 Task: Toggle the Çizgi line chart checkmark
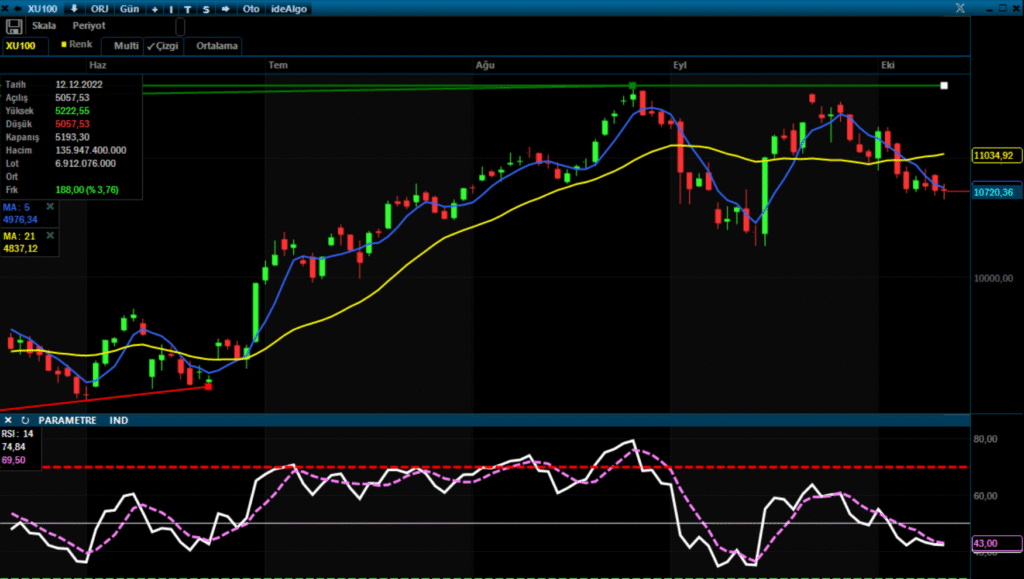coord(162,46)
